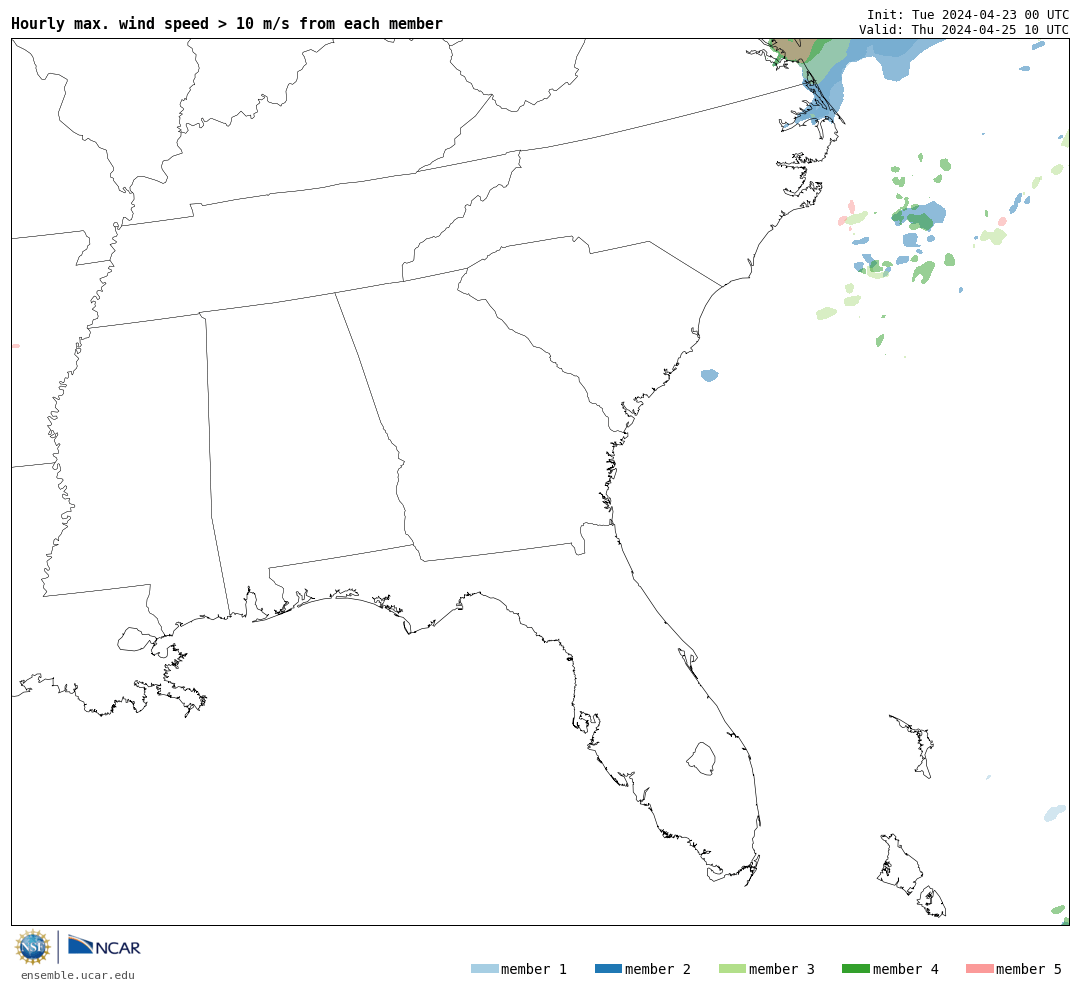Select the 'member 2' legend label
This screenshot has width=1080, height=988.
[658, 969]
